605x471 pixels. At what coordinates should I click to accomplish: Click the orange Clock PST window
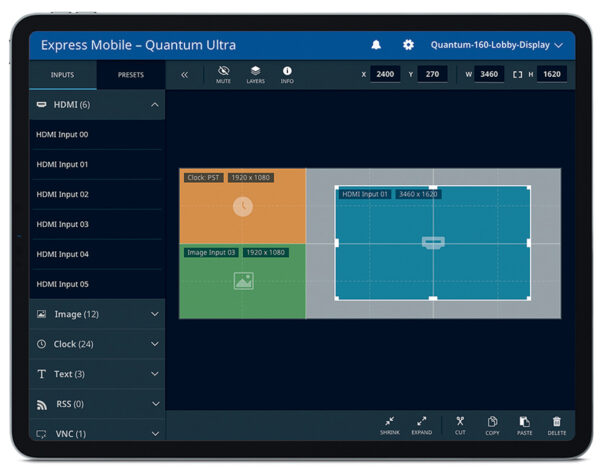click(x=242, y=207)
